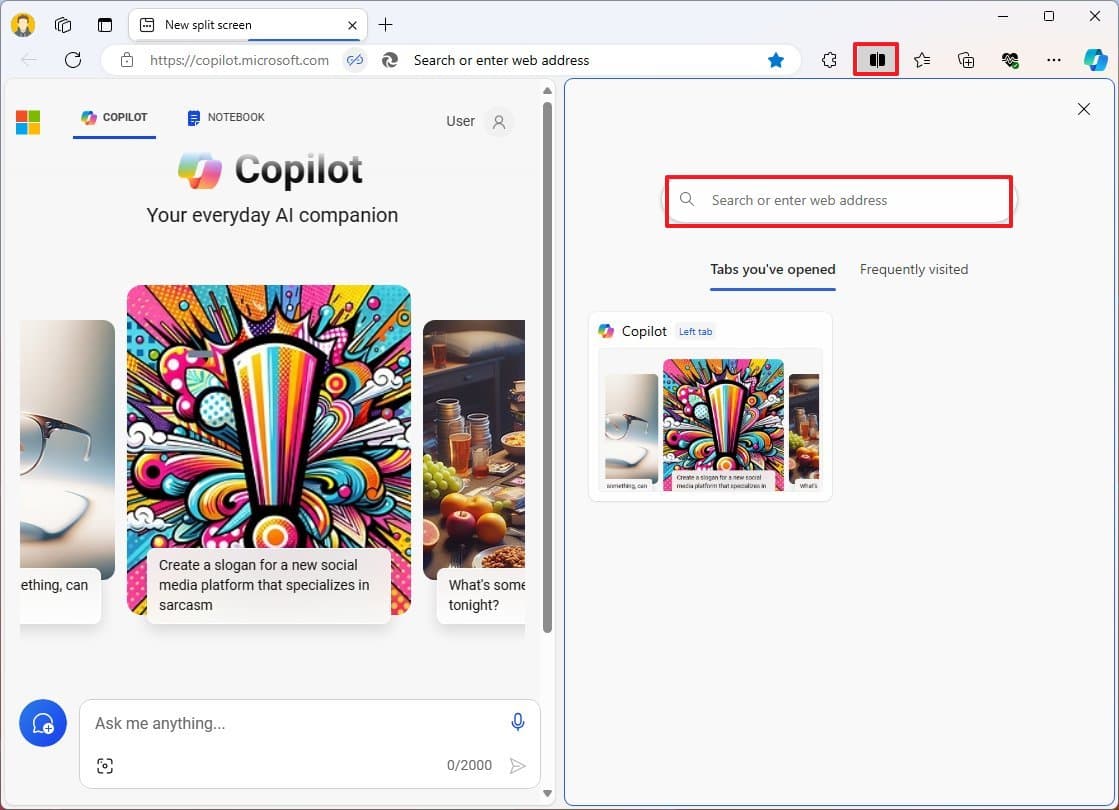The height and width of the screenshot is (810, 1119).
Task: Click the microphone icon in the chat box
Action: coord(518,721)
